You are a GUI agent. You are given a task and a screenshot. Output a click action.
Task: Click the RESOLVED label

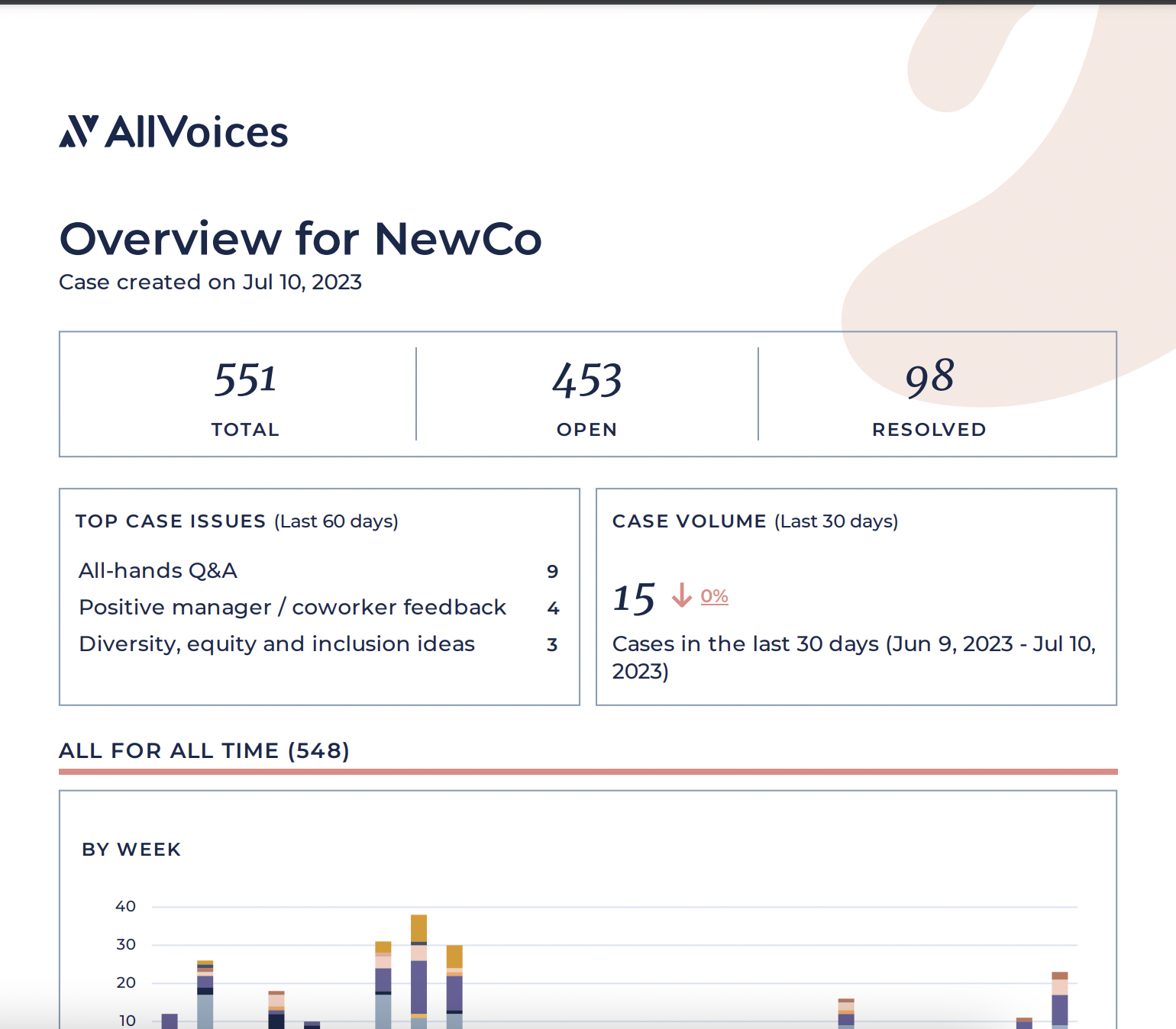(929, 430)
